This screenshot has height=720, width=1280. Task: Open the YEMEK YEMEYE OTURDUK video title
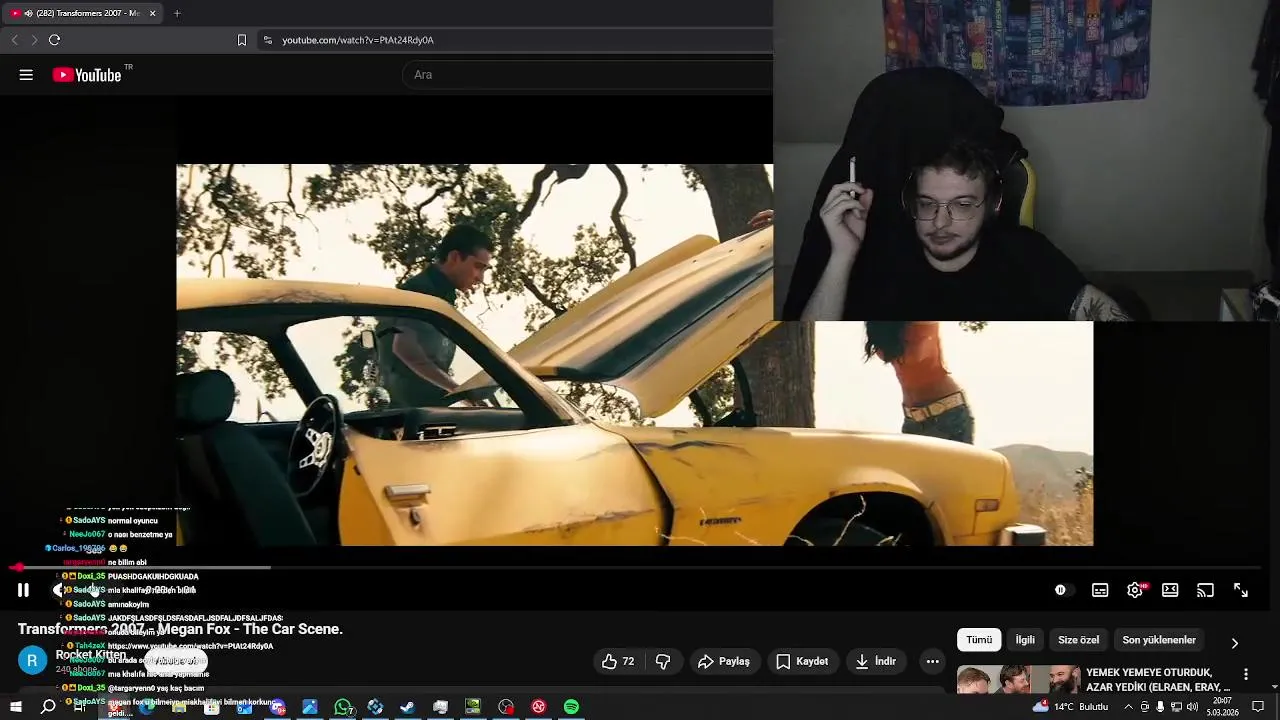1158,679
